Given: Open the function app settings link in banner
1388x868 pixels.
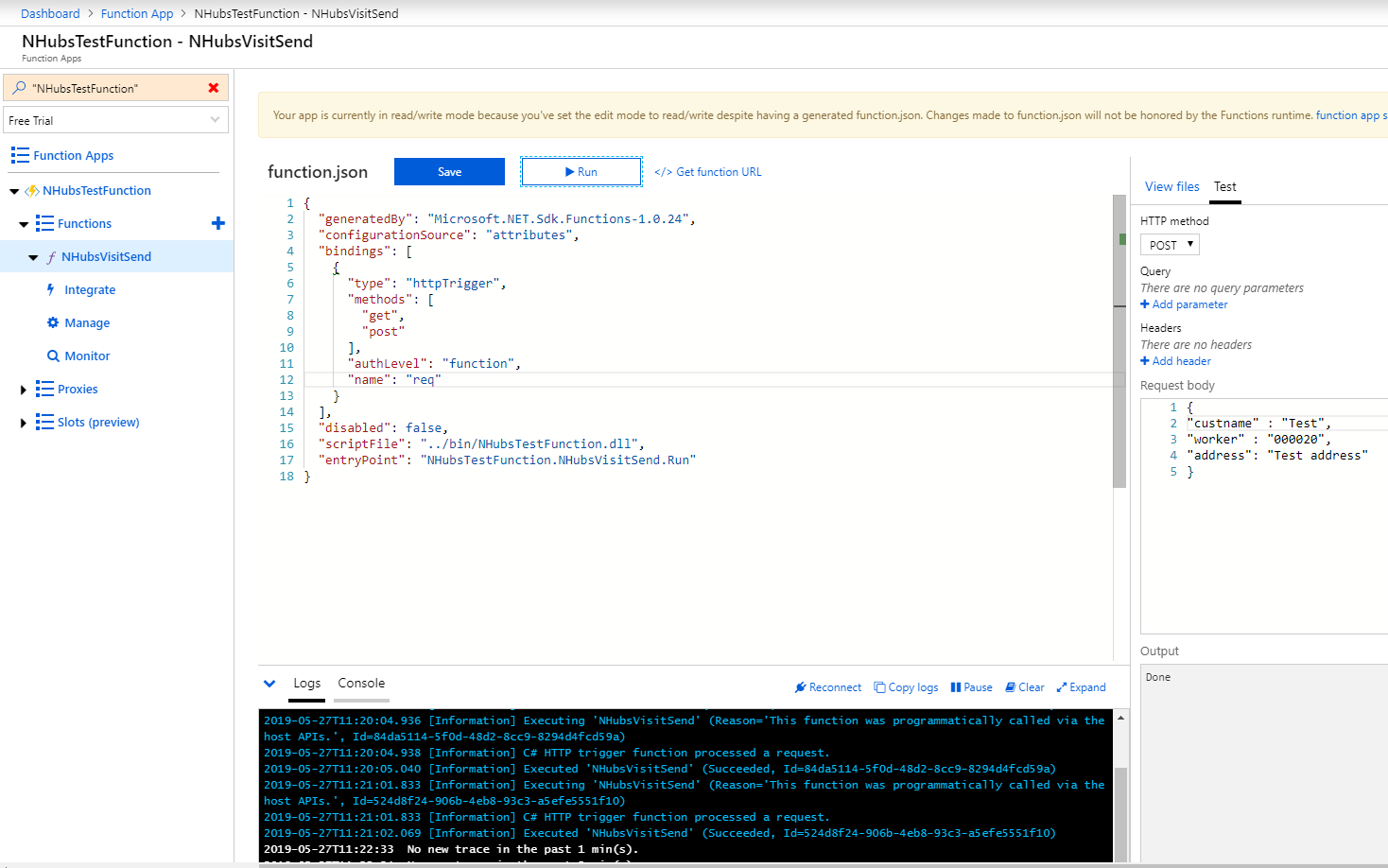Looking at the screenshot, I should [x=1351, y=115].
